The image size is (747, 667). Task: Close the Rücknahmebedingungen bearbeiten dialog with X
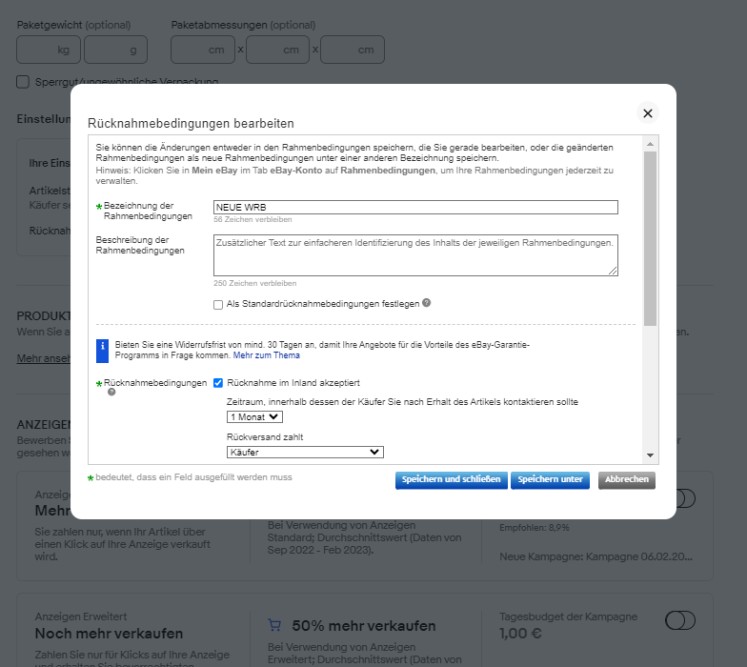coord(647,114)
